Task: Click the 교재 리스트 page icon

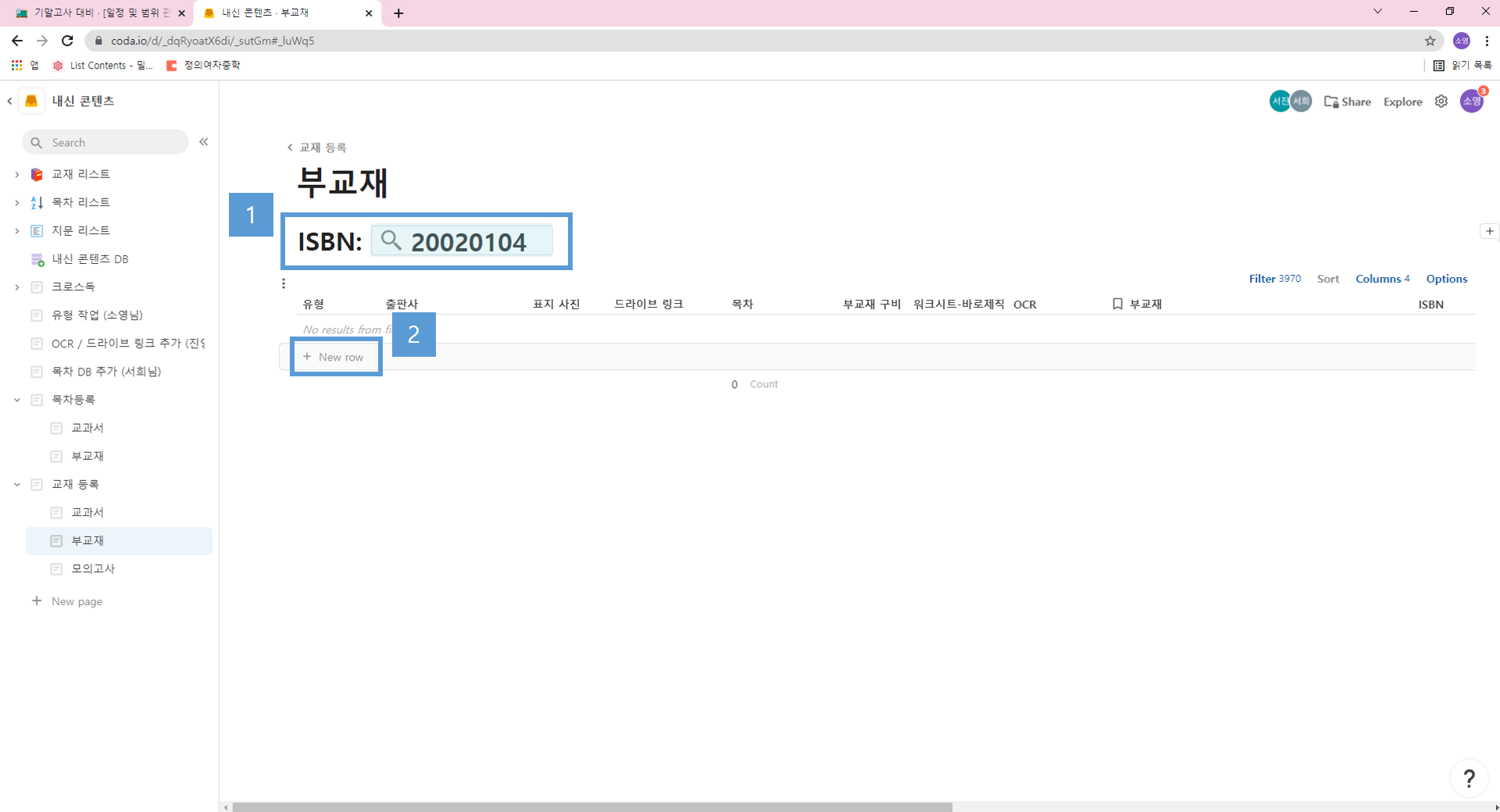Action: point(37,174)
